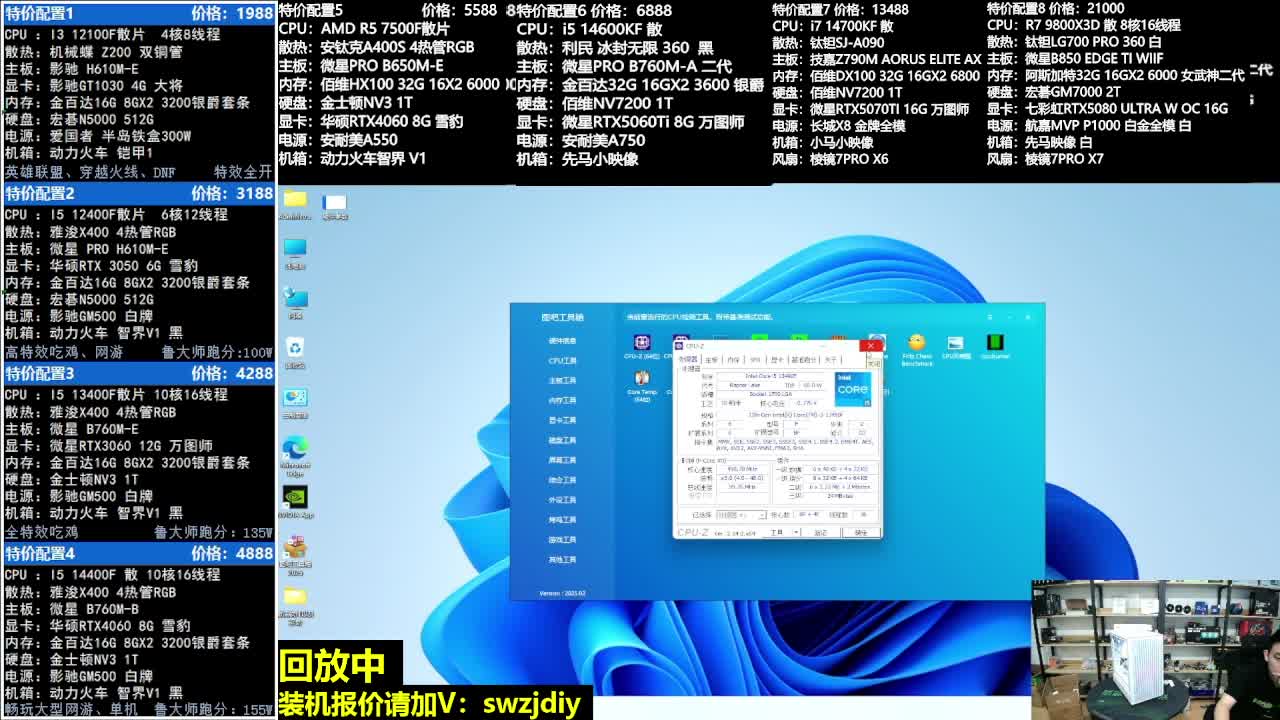This screenshot has height=720, width=1280.
Task: Select 屏幕工具 in toolbox sidebar
Action: [562, 460]
